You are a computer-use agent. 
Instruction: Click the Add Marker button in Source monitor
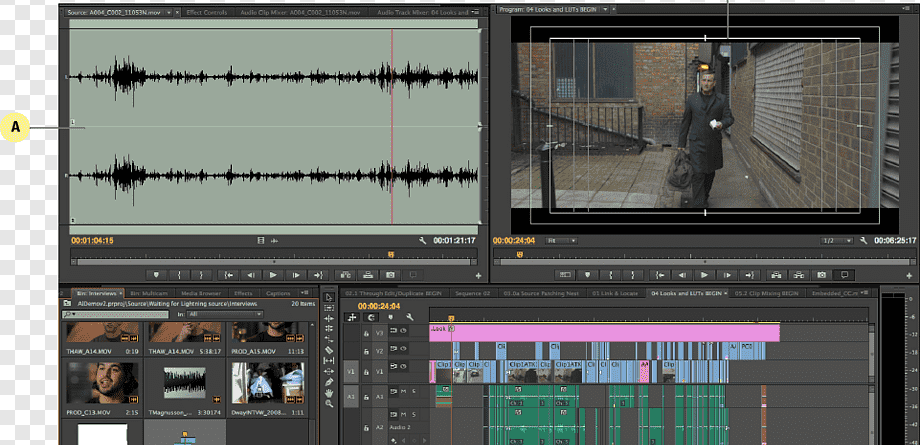coord(156,274)
